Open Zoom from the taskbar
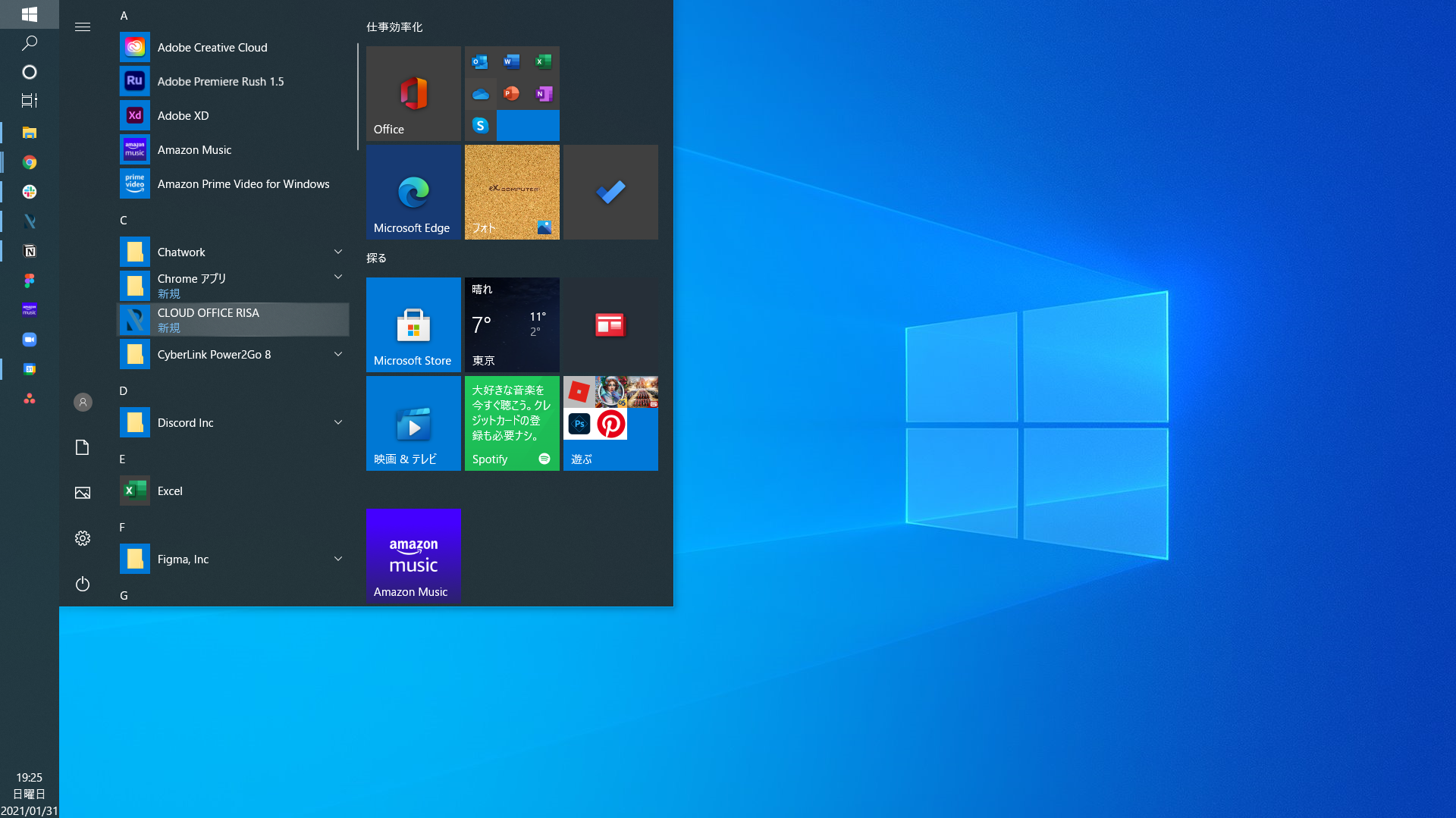This screenshot has height=818, width=1456. coord(30,340)
